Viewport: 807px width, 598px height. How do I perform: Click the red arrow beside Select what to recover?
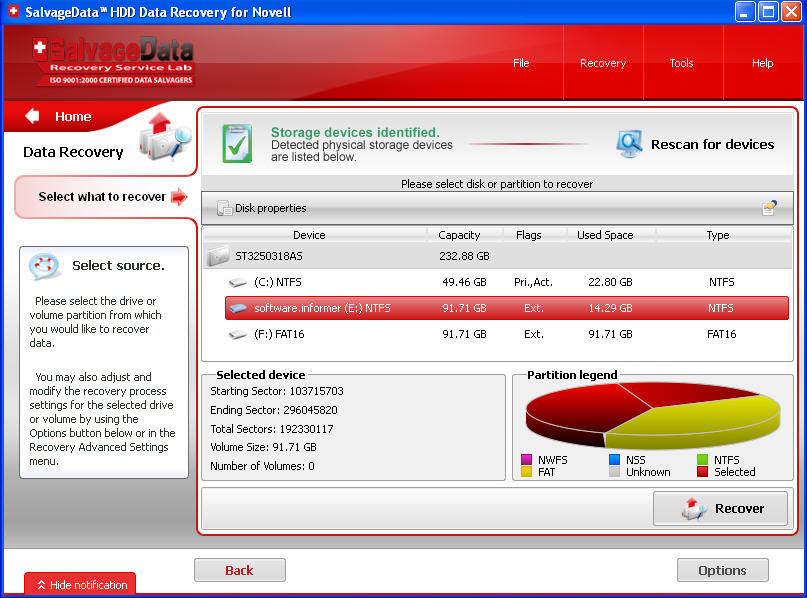(x=179, y=197)
